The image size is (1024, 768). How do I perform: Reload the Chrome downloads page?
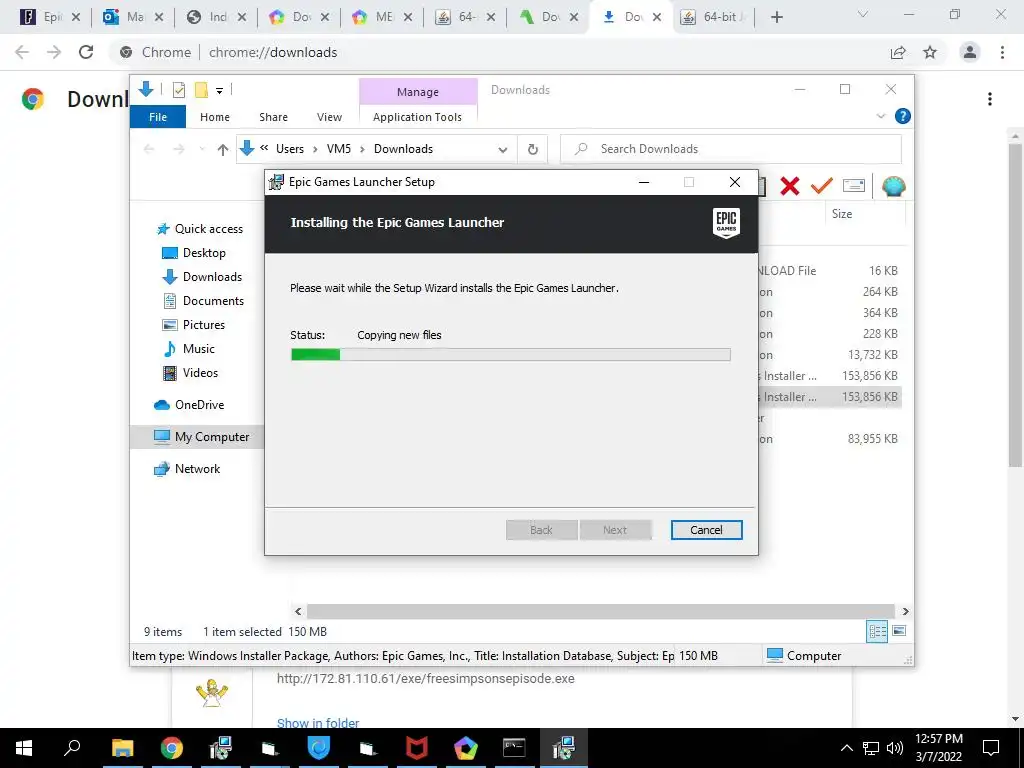86,52
